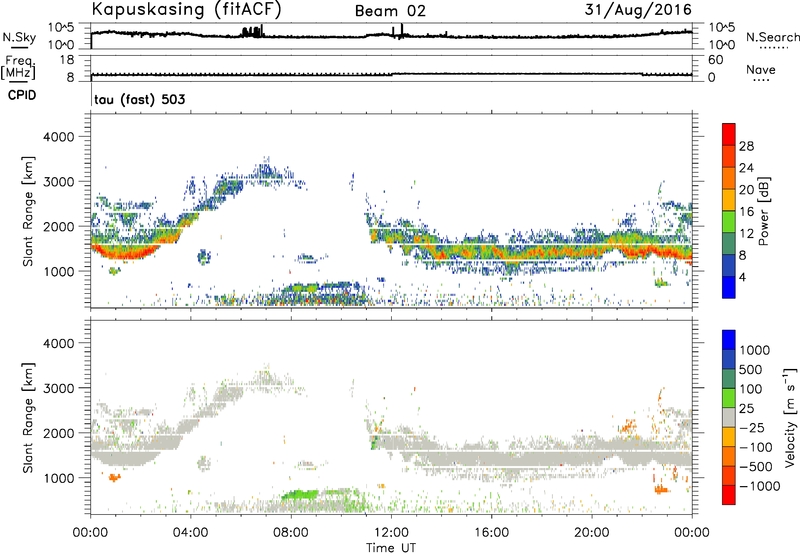
Task: Click the 'Nave' legend label
Action: [760, 70]
